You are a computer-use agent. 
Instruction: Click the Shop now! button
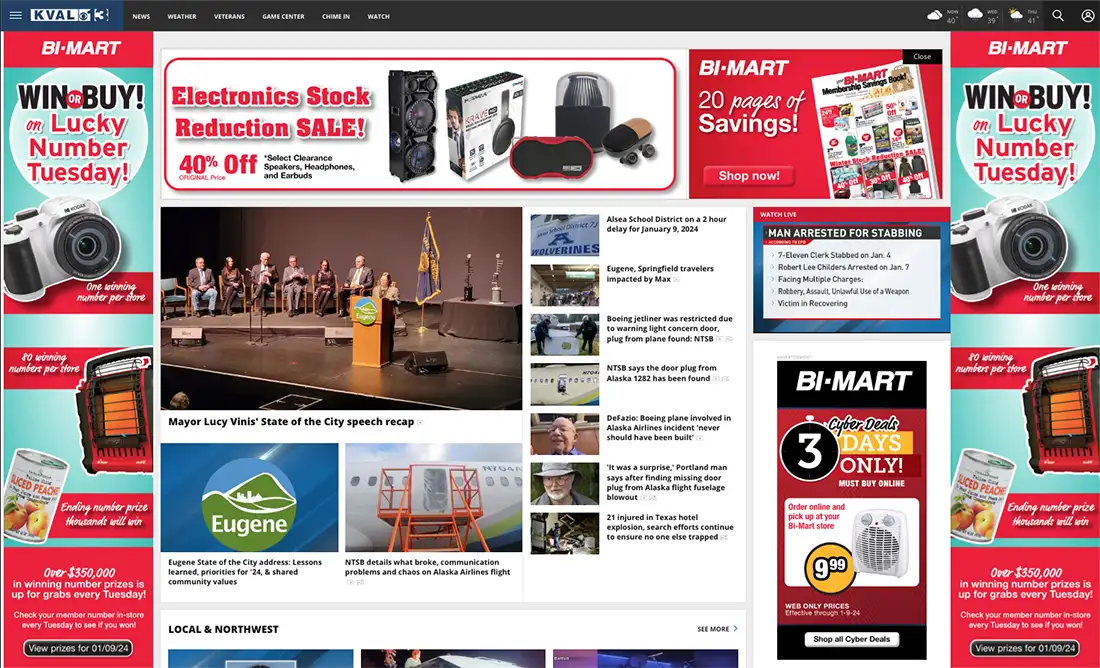click(x=749, y=175)
